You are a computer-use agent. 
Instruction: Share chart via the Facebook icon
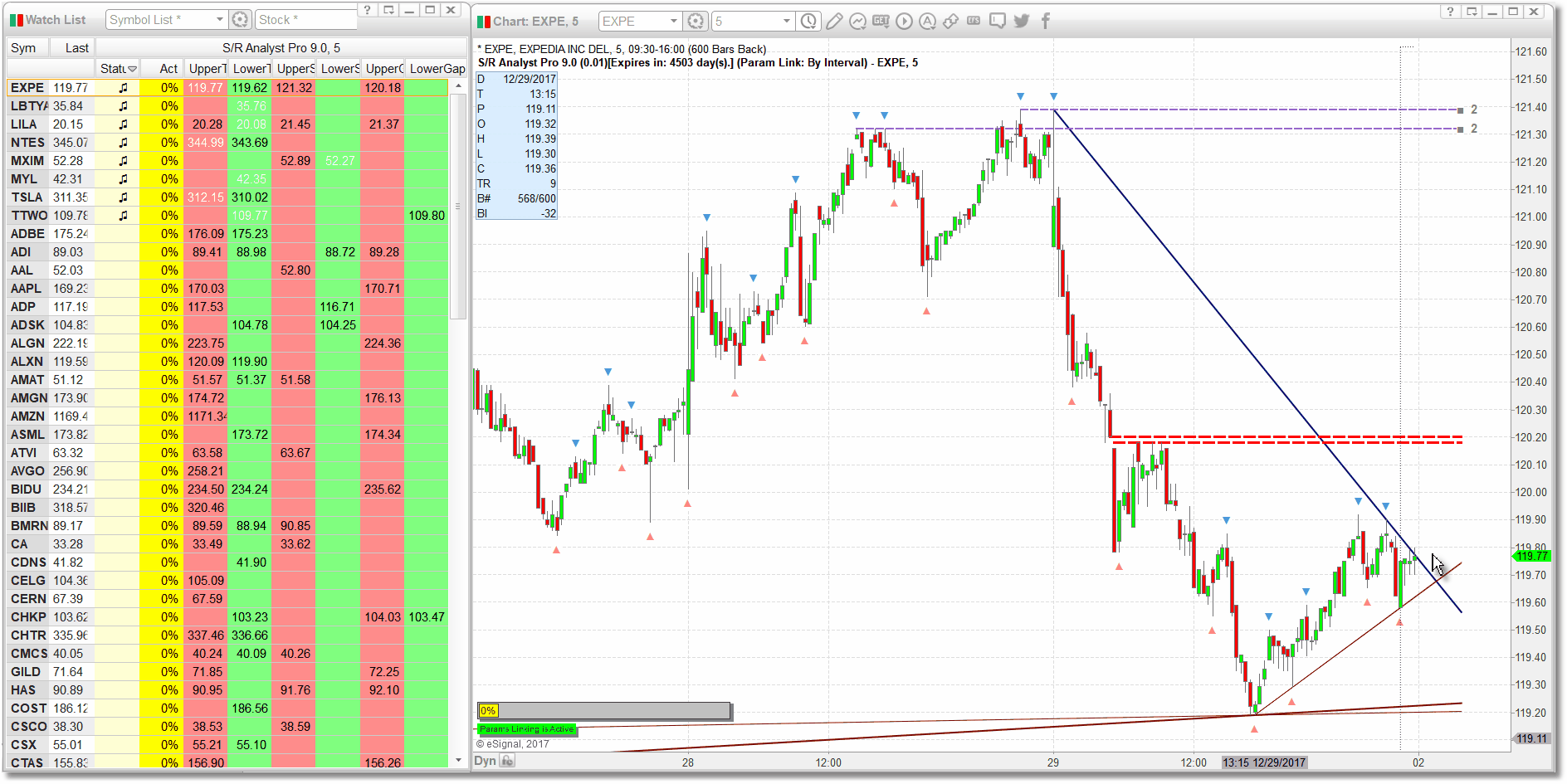click(1045, 21)
